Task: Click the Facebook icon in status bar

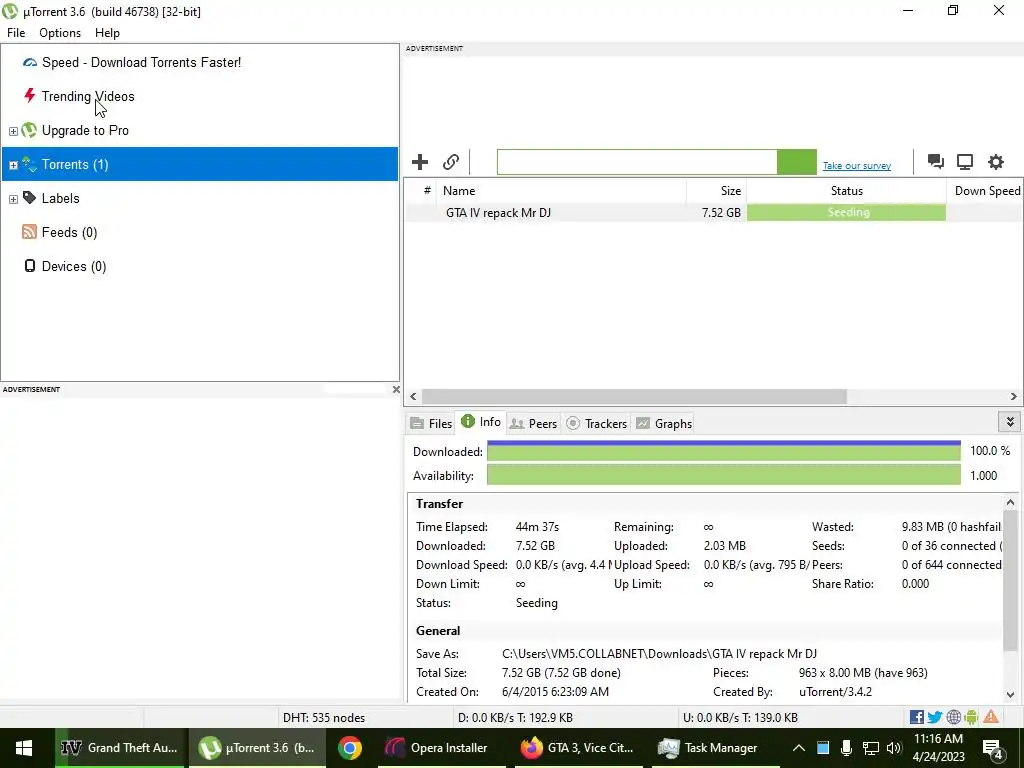Action: point(917,717)
